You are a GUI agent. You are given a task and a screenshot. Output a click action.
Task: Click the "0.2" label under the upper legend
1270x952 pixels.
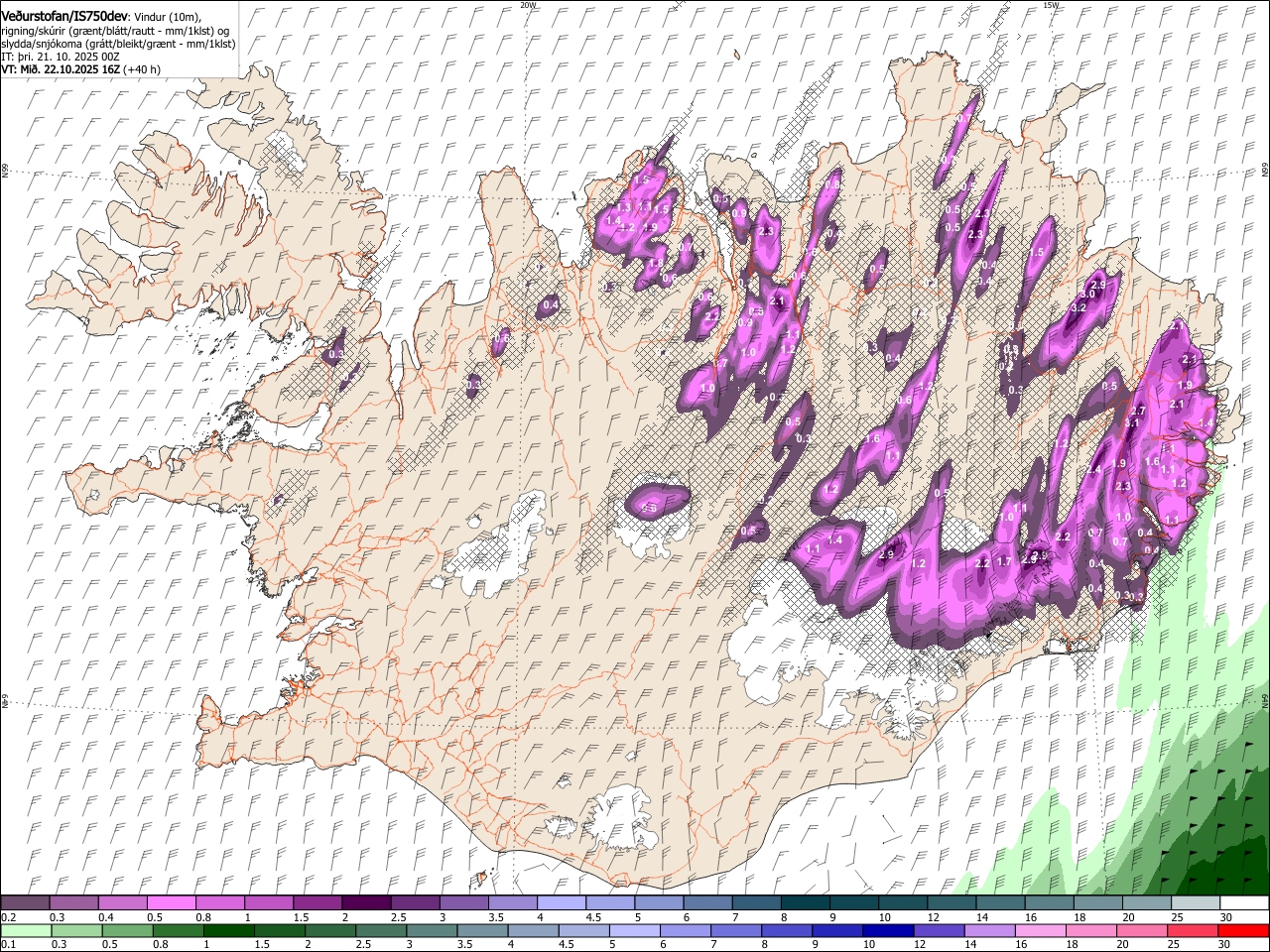point(9,917)
